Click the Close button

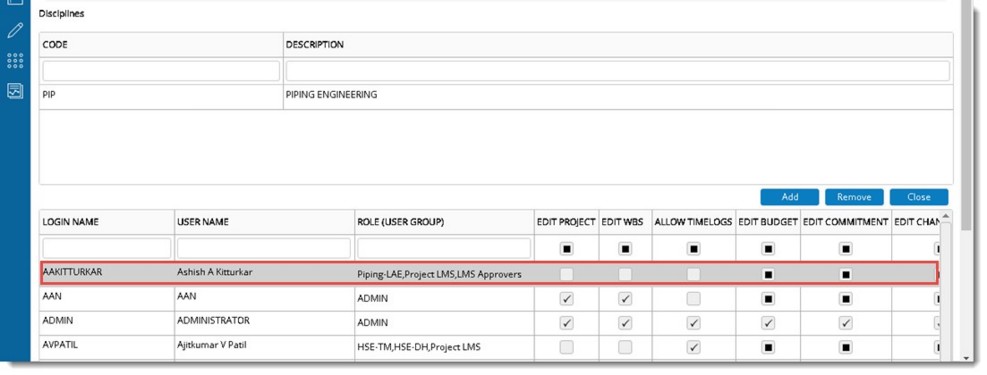coord(919,197)
